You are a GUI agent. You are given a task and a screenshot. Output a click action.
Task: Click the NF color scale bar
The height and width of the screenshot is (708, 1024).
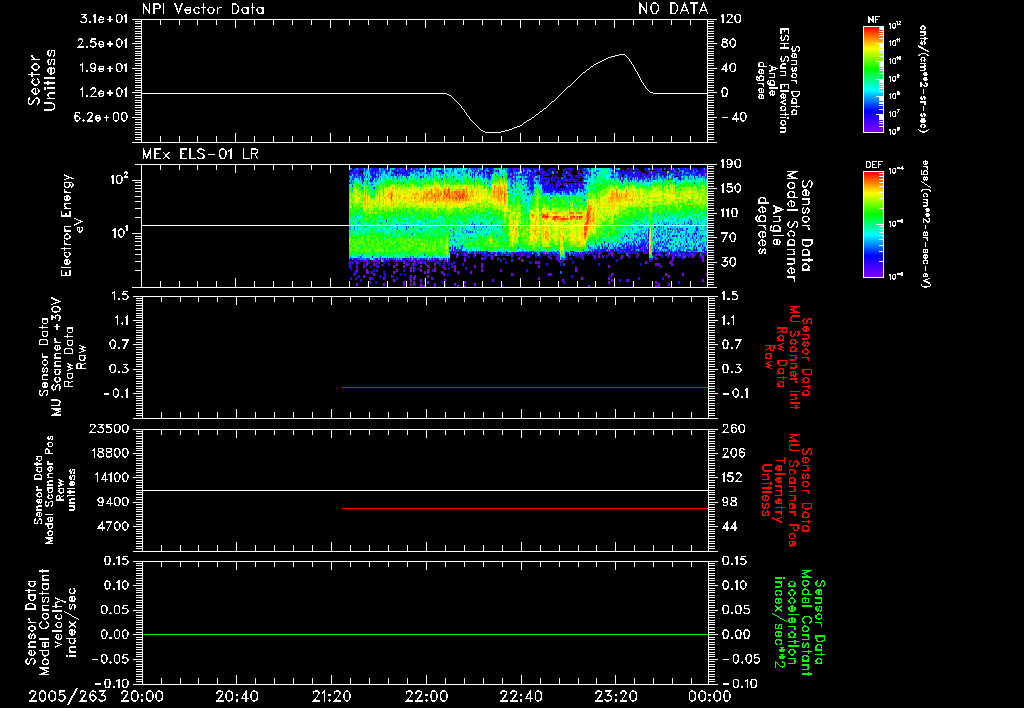pos(873,79)
